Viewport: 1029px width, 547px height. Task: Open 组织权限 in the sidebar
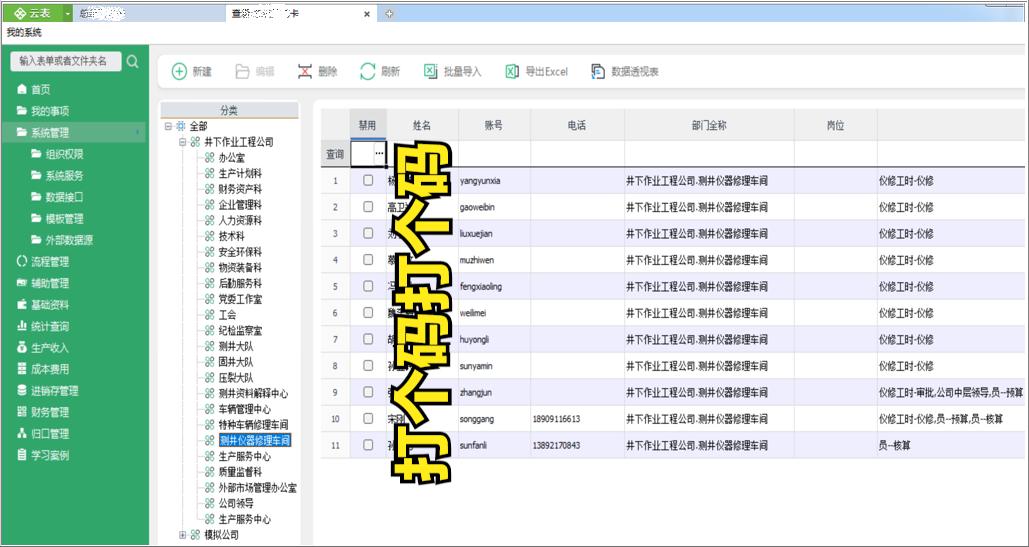tap(64, 154)
